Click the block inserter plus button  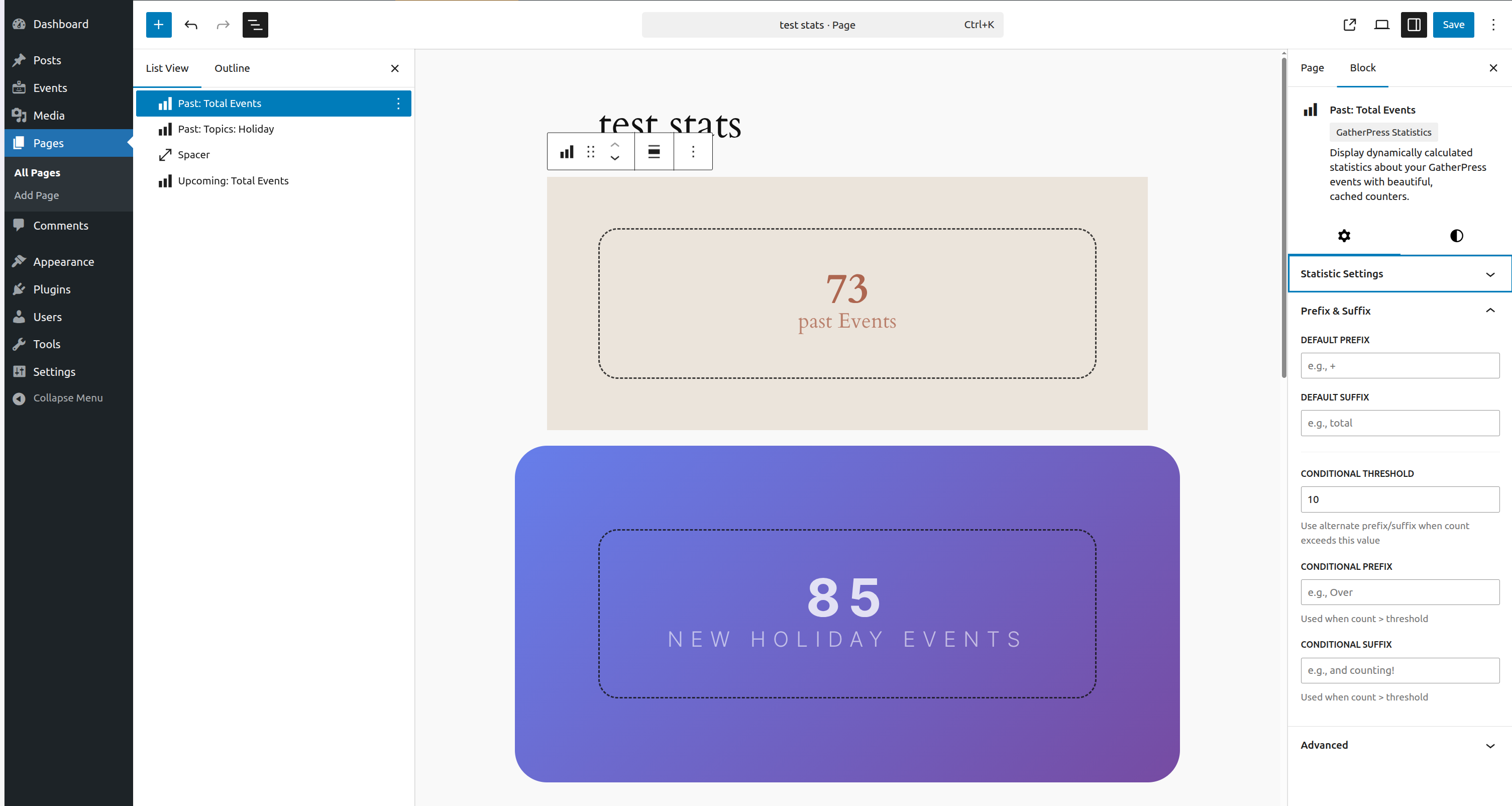tap(158, 25)
